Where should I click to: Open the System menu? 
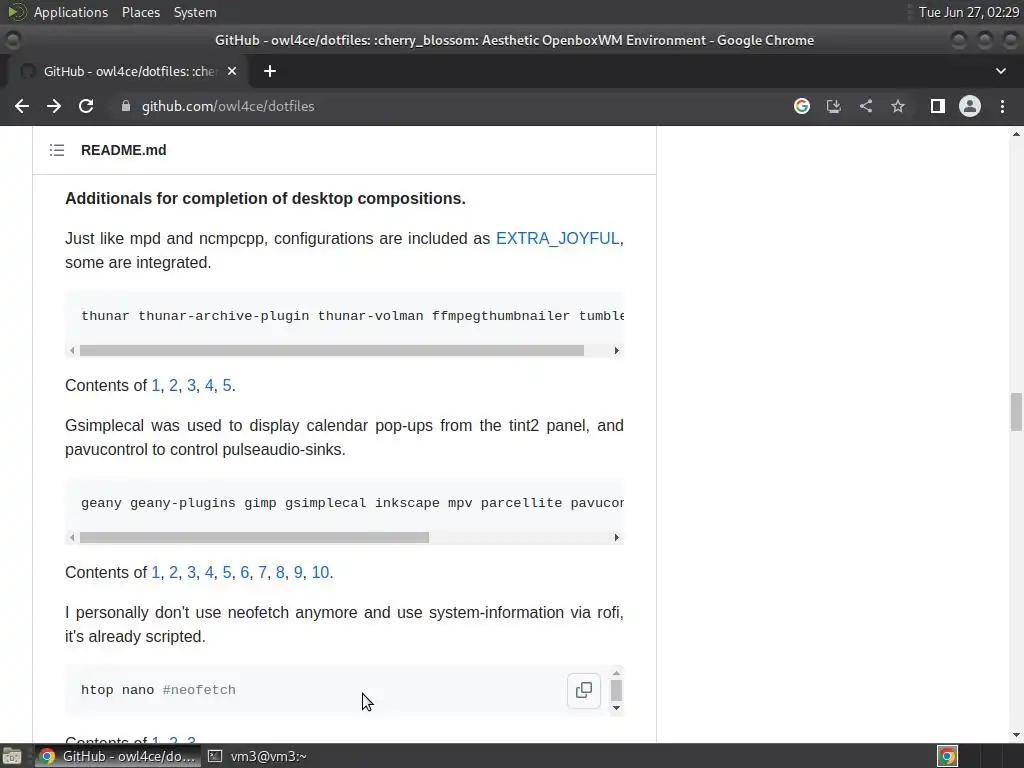tap(195, 12)
